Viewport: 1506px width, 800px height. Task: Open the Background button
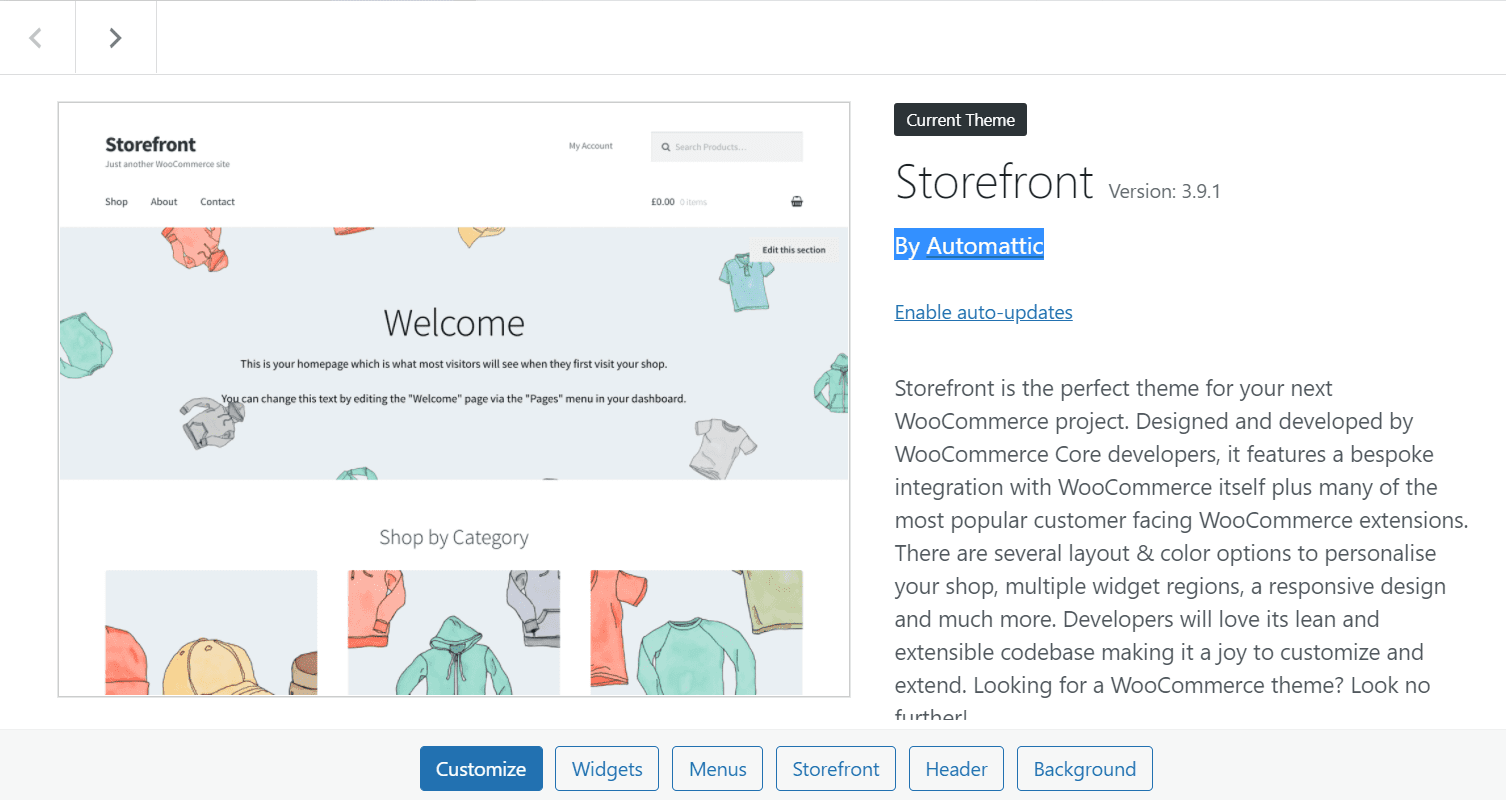(x=1084, y=769)
